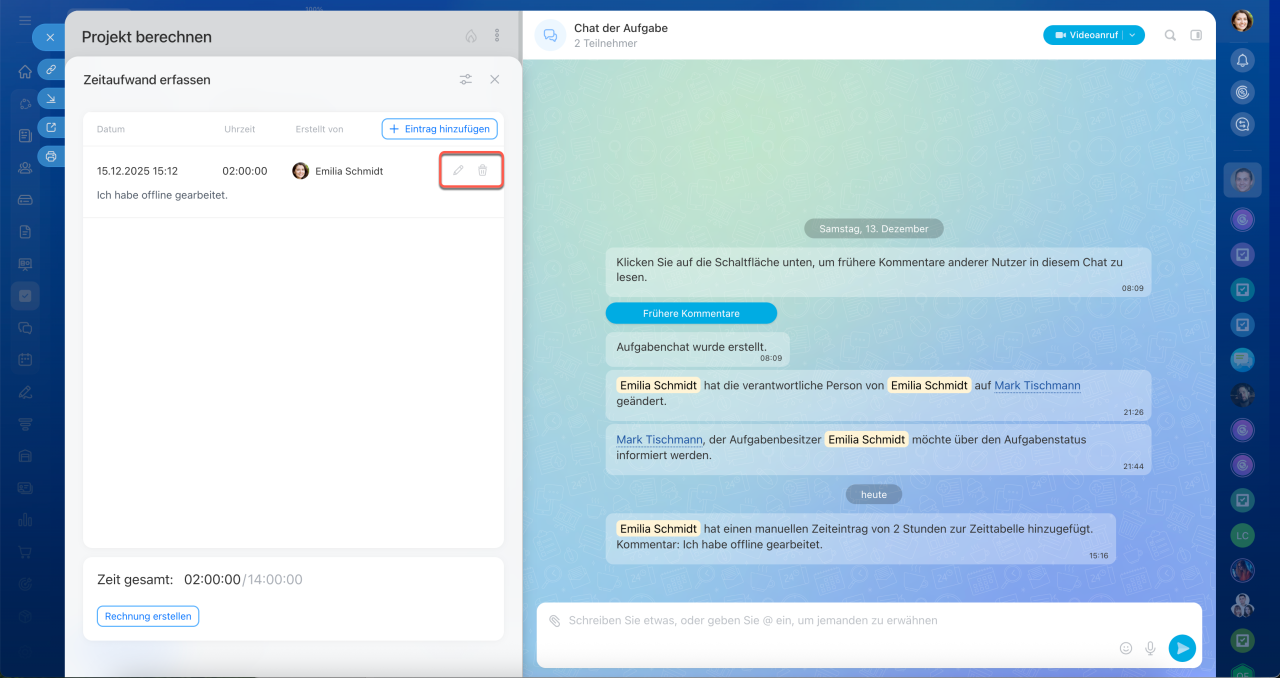Delete the time entry via trash icon
1280x678 pixels.
pos(483,171)
